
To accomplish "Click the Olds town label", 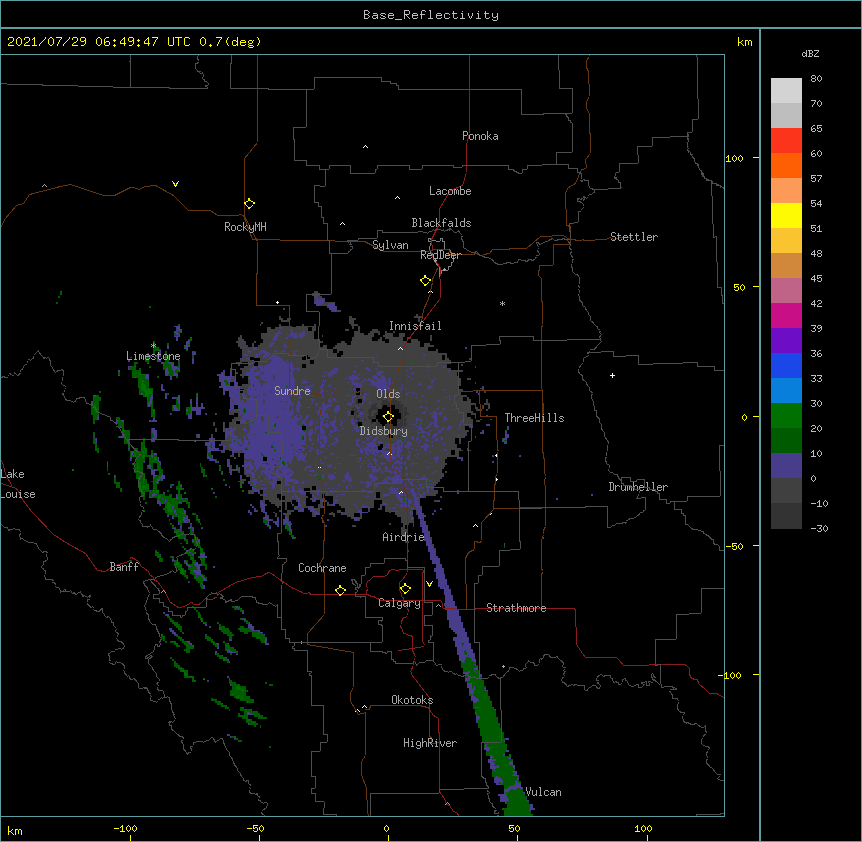I will pyautogui.click(x=388, y=394).
